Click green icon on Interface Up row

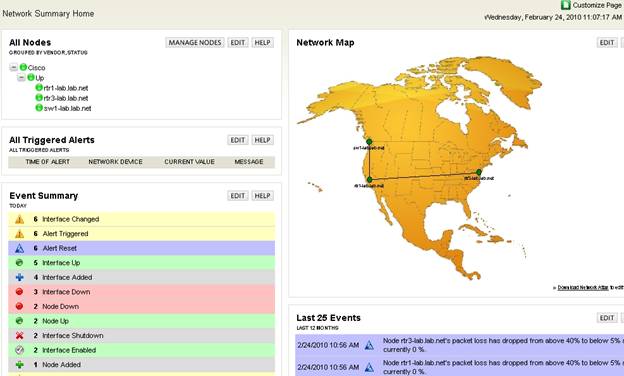[19, 263]
